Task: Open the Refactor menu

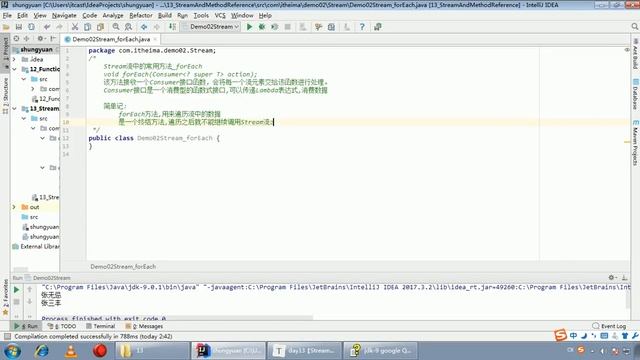Action: [x=141, y=16]
